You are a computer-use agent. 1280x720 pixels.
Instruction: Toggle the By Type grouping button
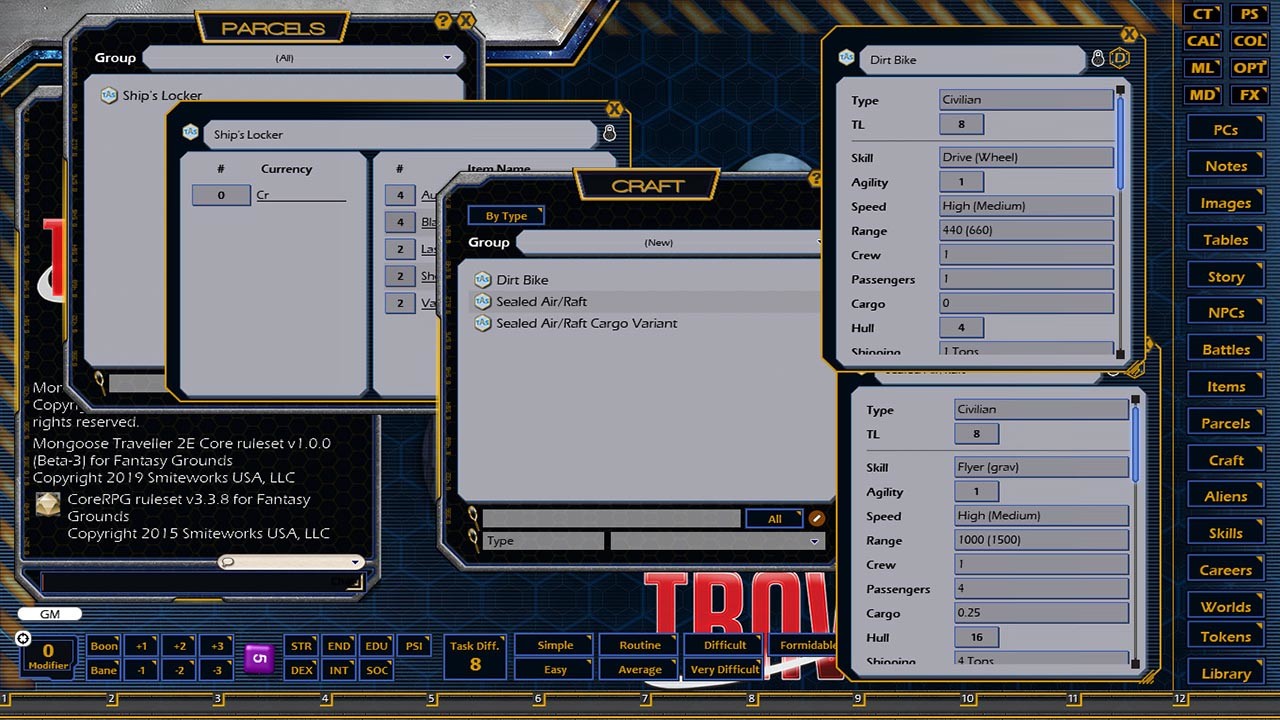pyautogui.click(x=506, y=216)
